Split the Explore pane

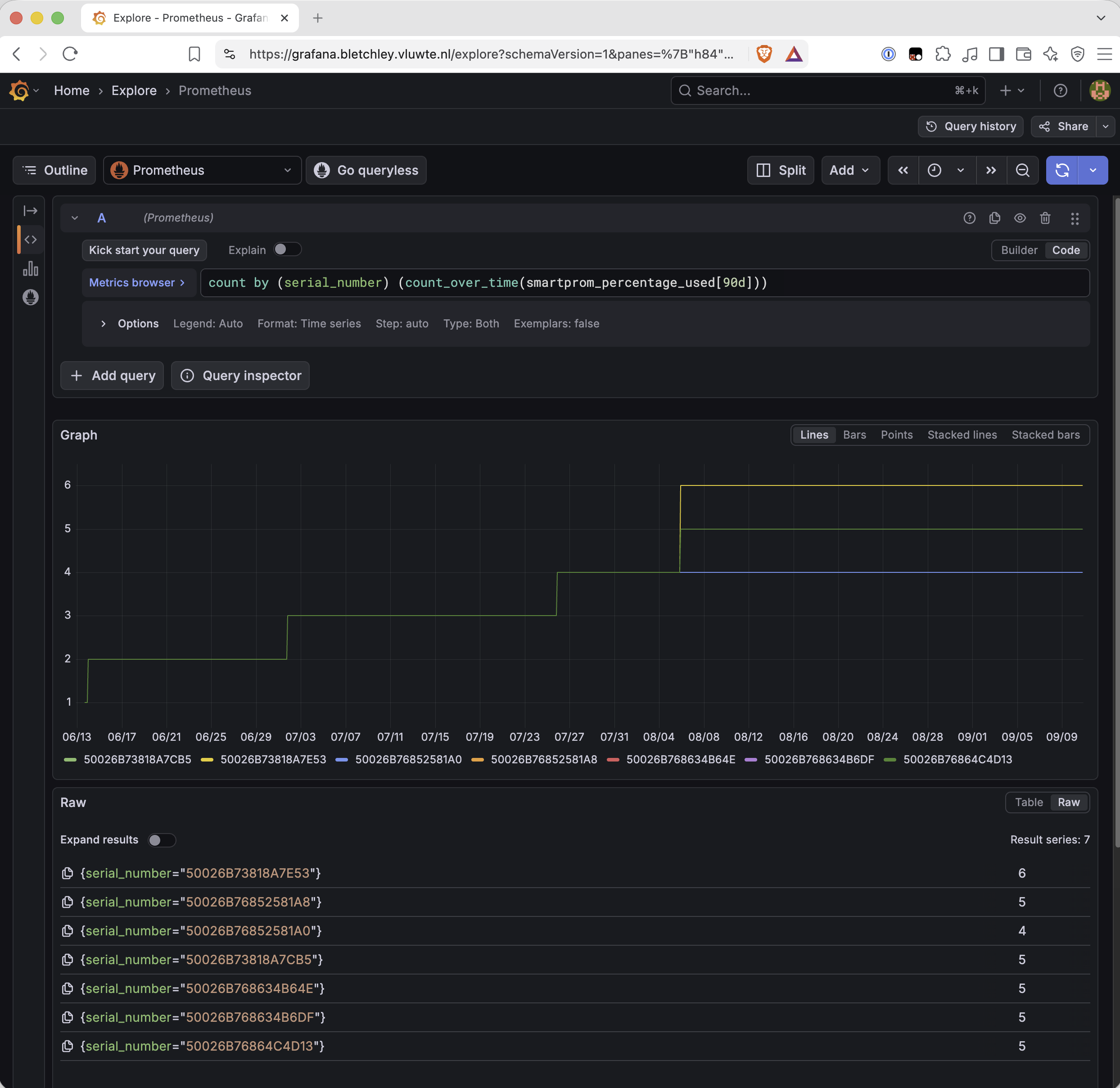click(x=781, y=170)
